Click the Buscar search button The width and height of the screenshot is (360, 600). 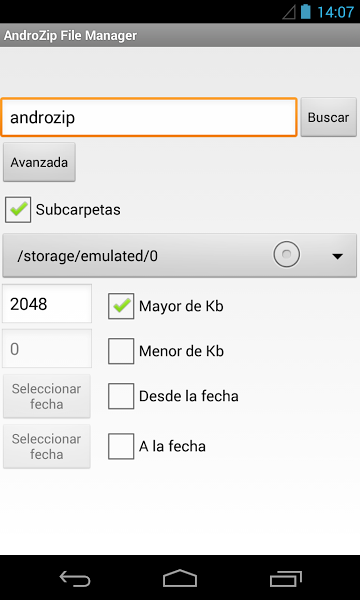click(329, 117)
